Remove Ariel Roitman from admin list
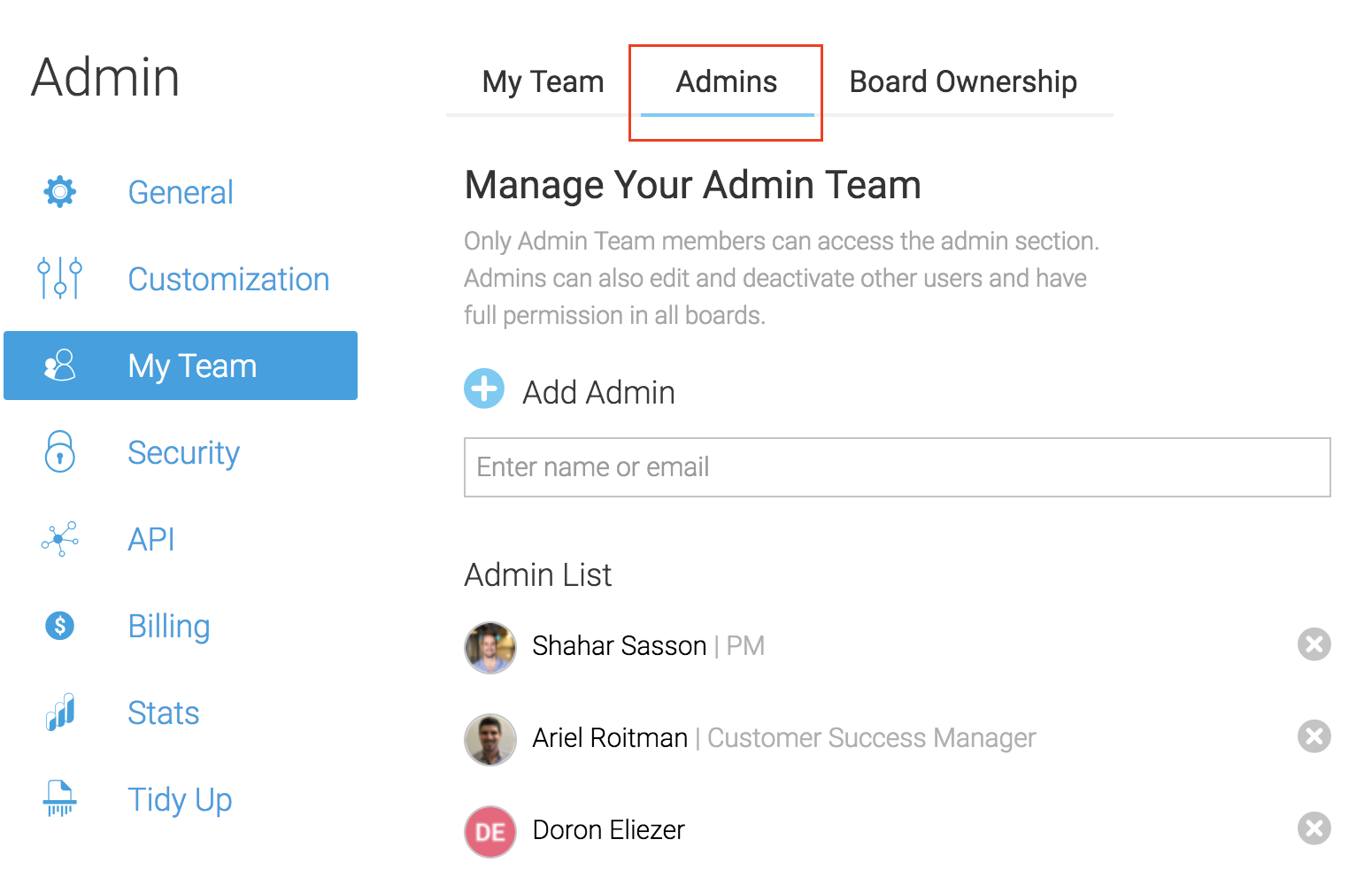 click(1314, 736)
